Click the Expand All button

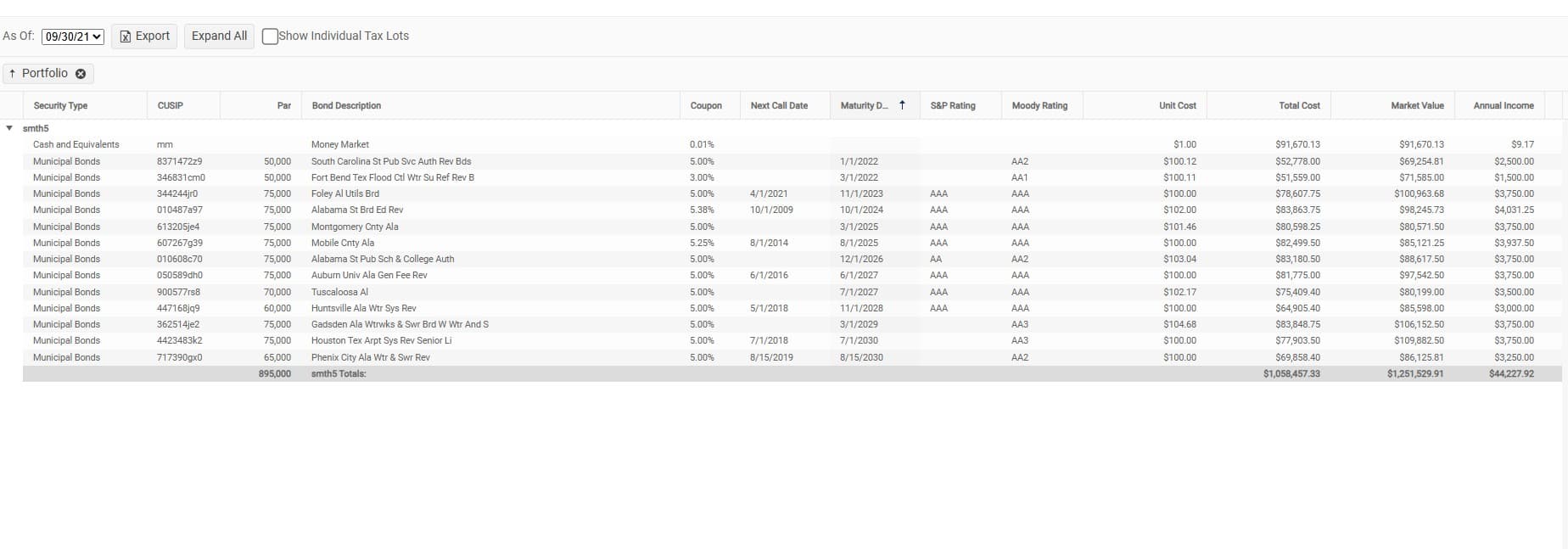(219, 36)
